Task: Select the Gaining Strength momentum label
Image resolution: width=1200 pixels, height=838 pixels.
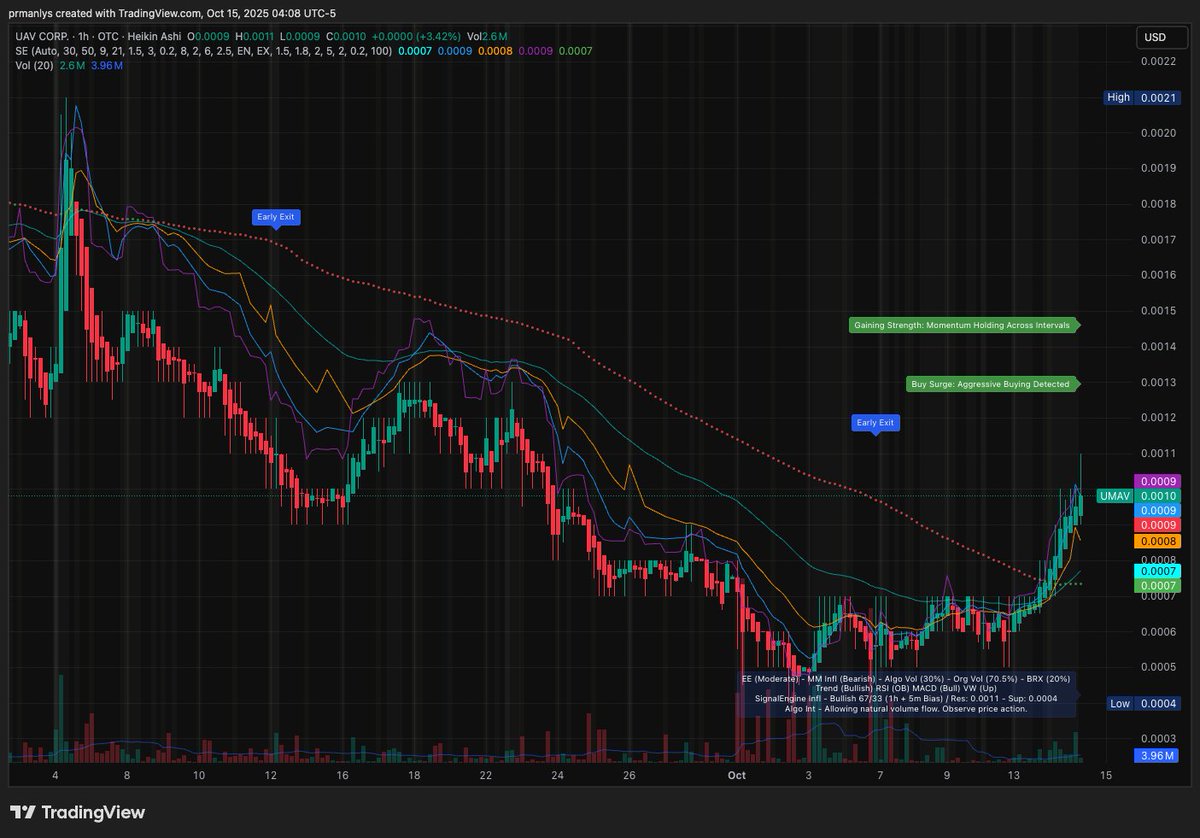Action: (965, 325)
